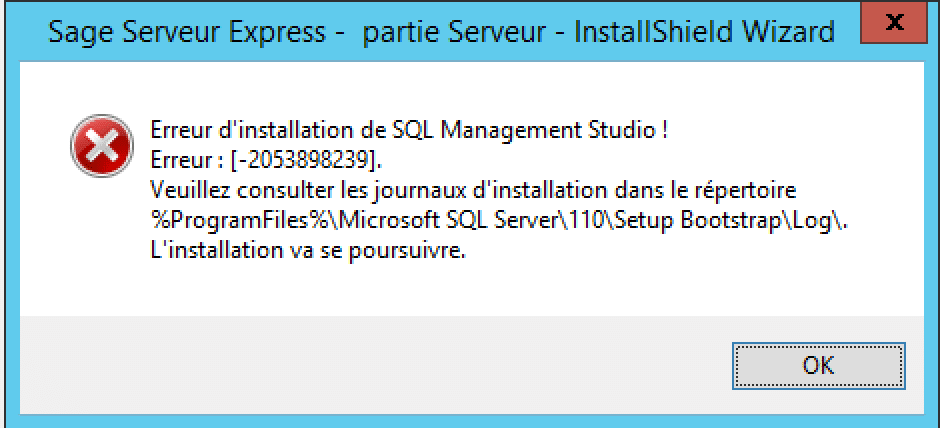Click 'Sage Serveur Express' in the title

(186, 33)
